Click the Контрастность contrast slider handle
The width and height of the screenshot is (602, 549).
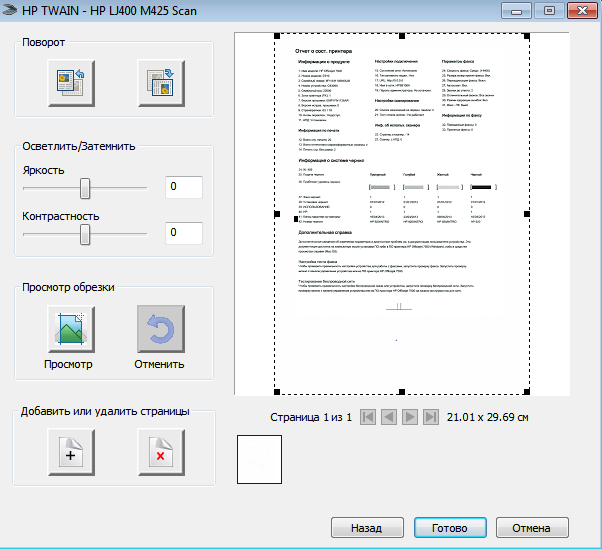coord(85,233)
